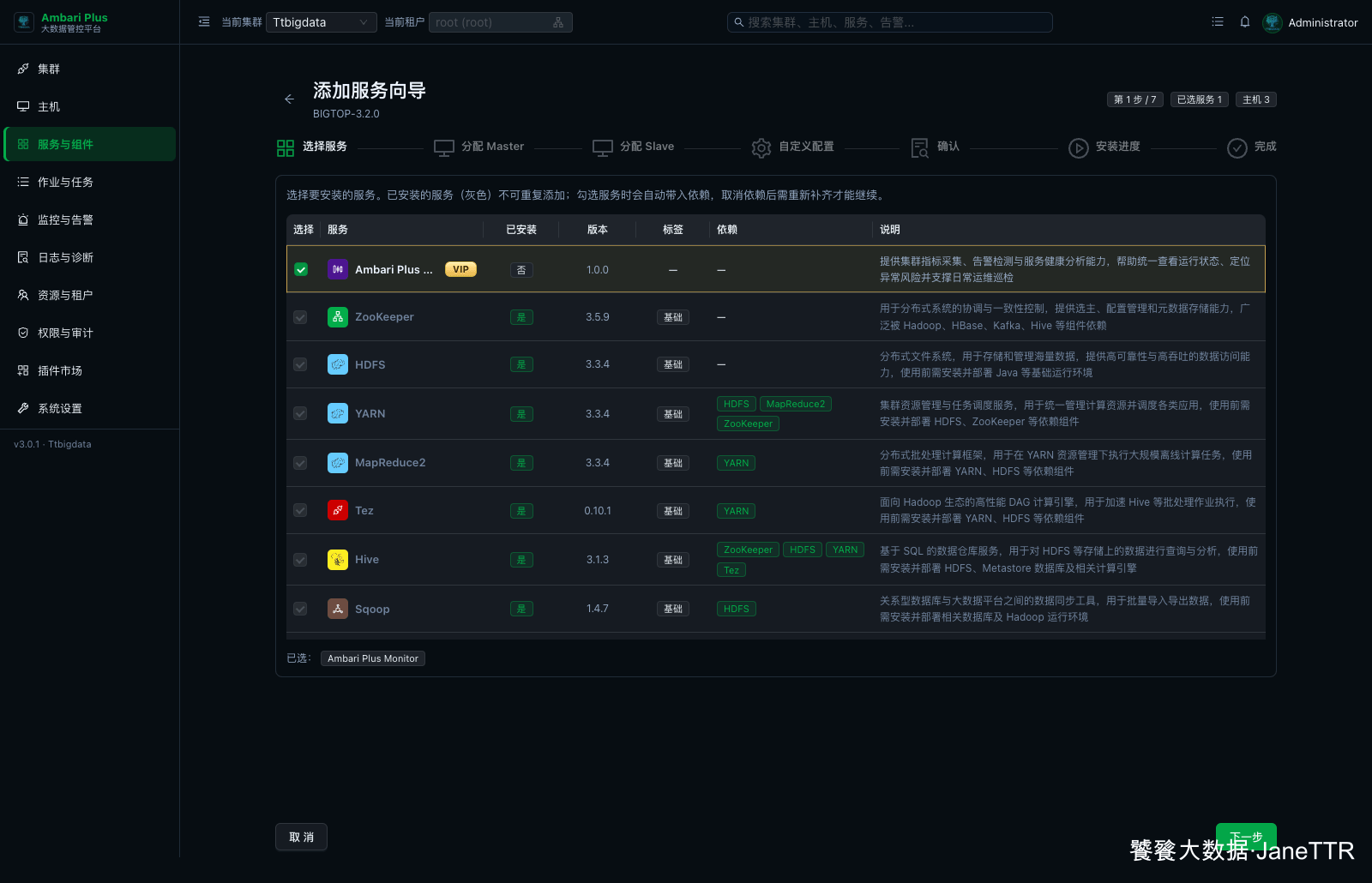This screenshot has height=883, width=1372.
Task: Click the Tez dependency tag in Hive row
Action: 731,570
